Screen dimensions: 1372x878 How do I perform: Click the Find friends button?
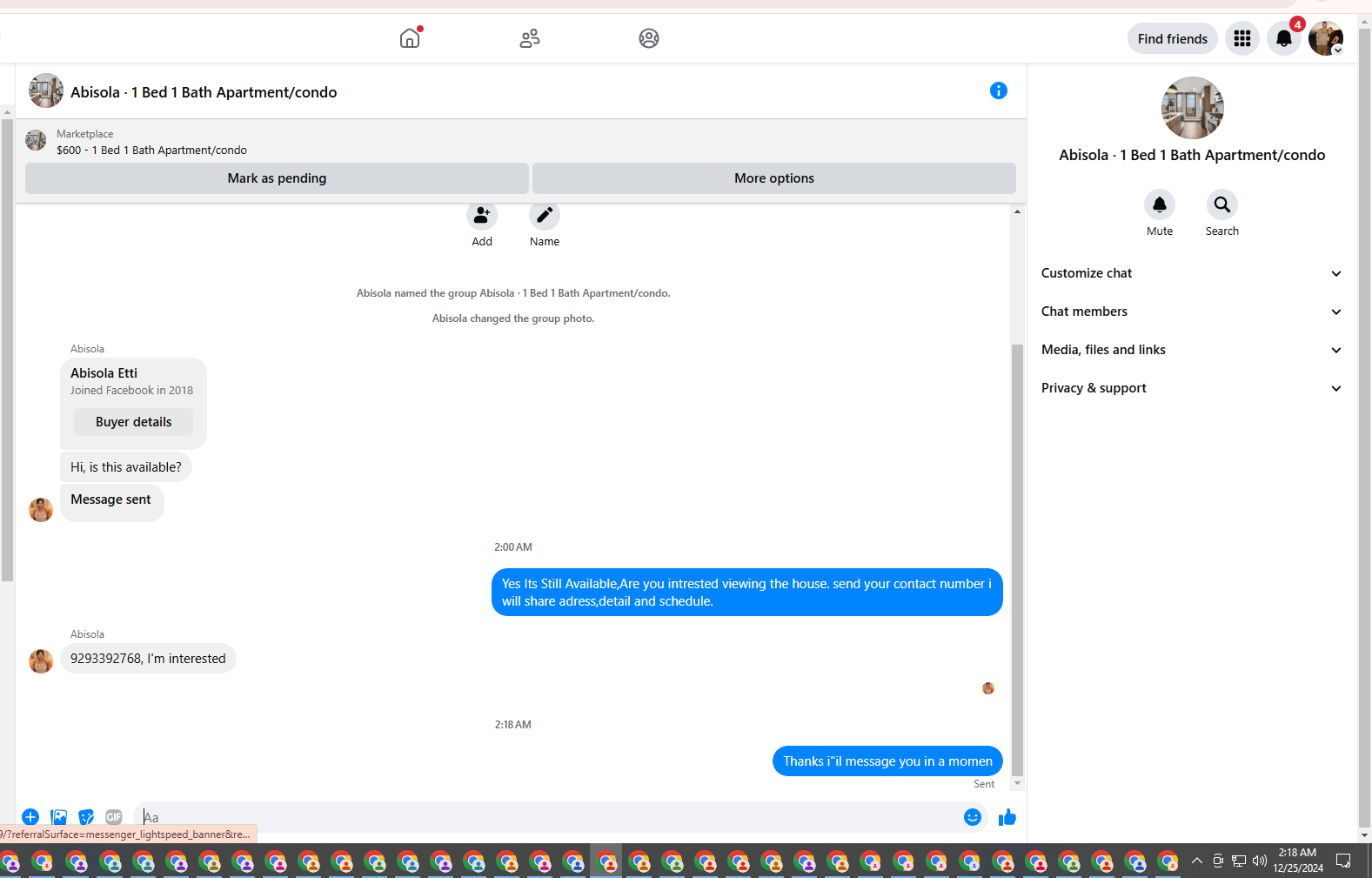coord(1172,38)
